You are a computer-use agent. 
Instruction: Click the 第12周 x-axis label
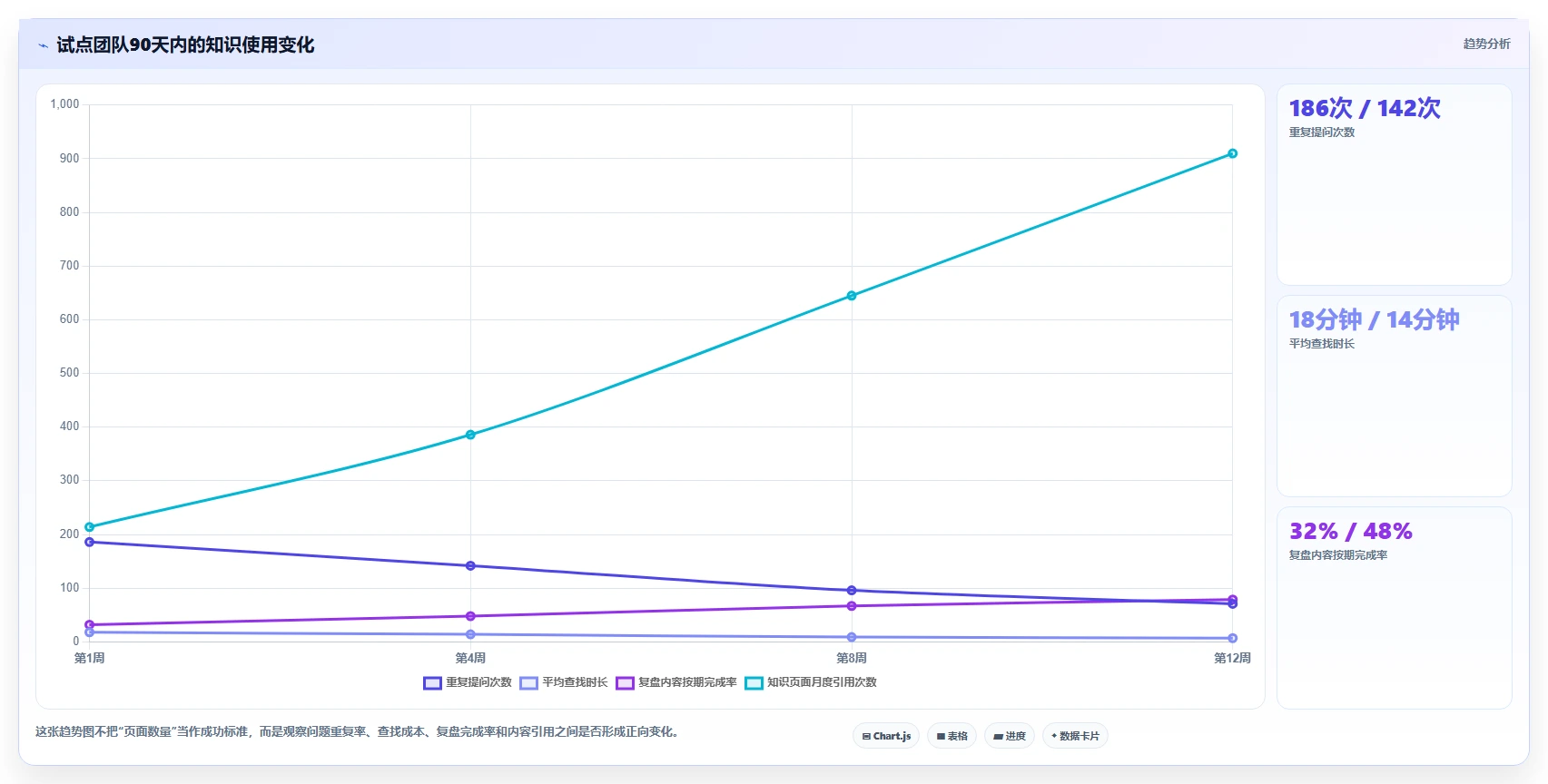click(1232, 658)
